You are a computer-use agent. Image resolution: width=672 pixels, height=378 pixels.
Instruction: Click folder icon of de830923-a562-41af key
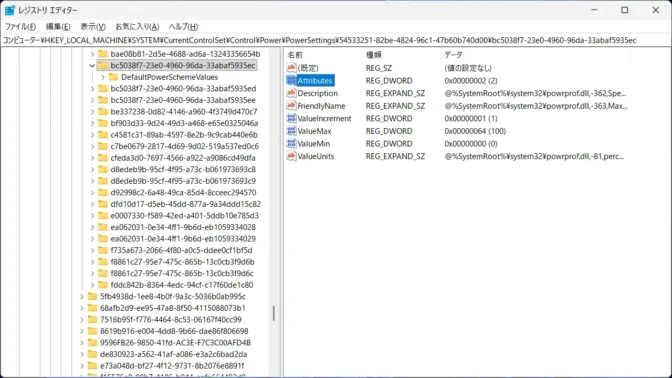pyautogui.click(x=93, y=354)
